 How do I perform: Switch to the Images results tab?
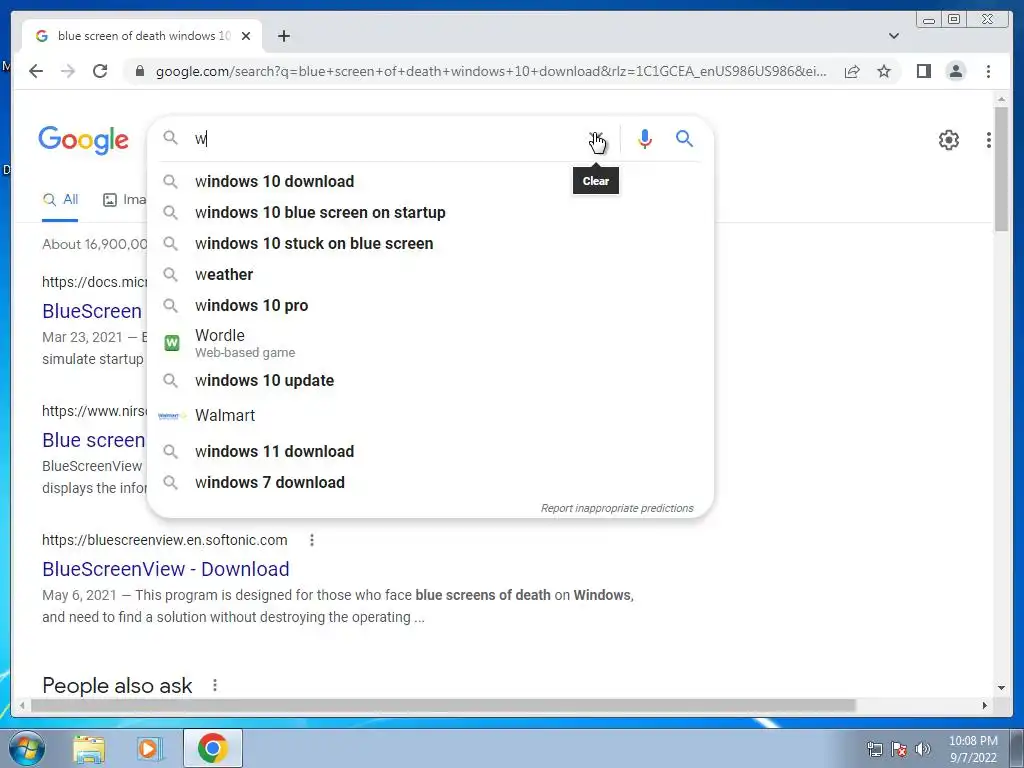(x=125, y=200)
